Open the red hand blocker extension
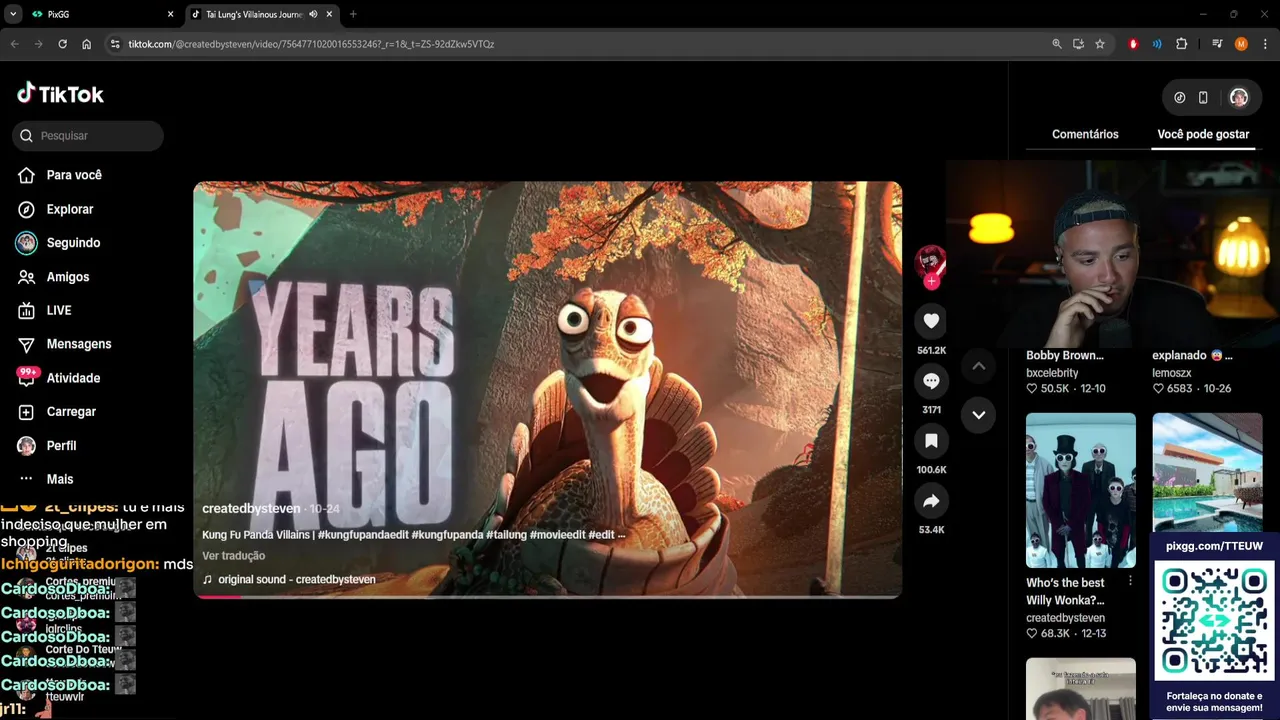The image size is (1280, 720). (x=1133, y=44)
